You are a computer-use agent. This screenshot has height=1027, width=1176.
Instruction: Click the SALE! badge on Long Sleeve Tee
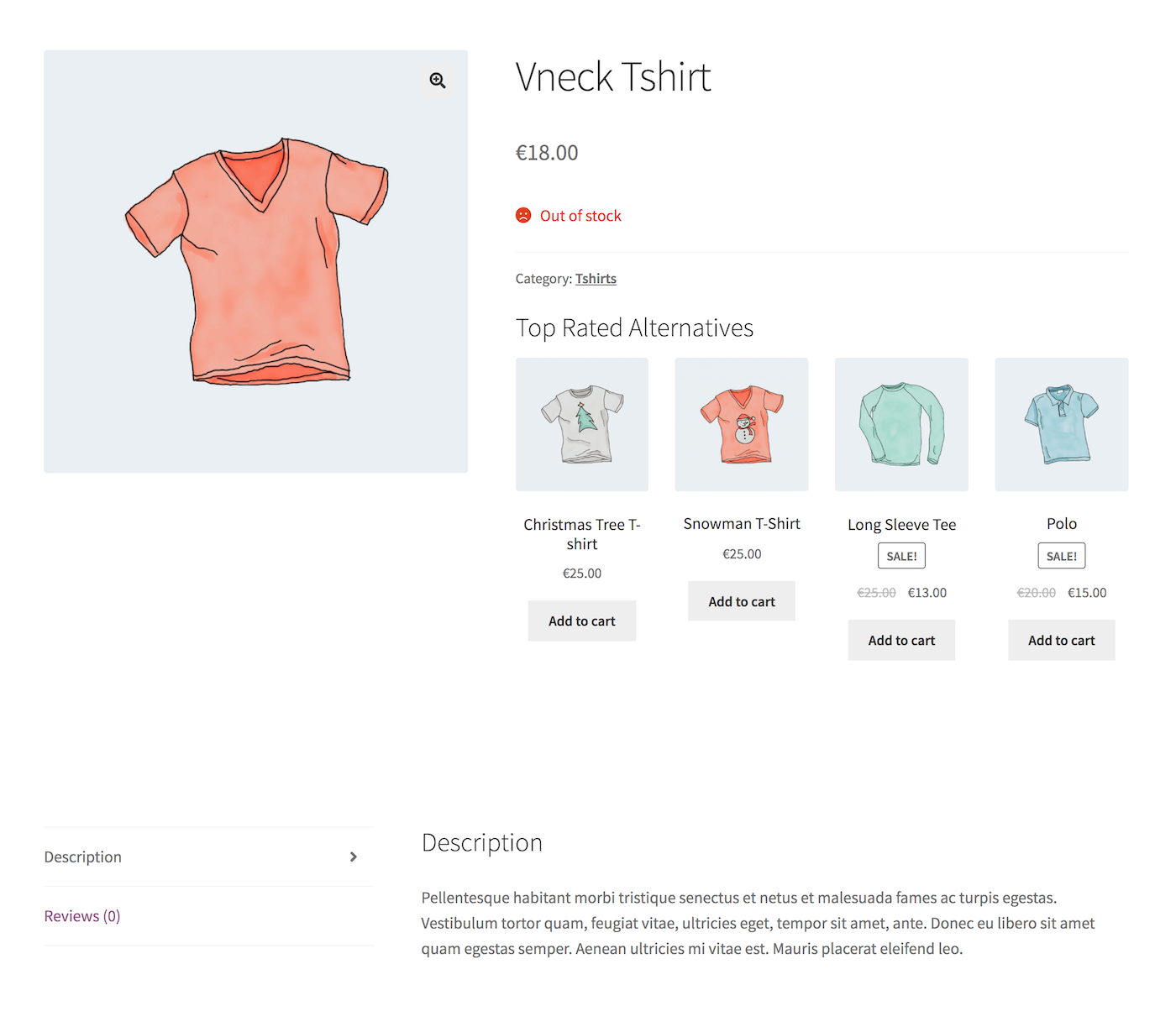[900, 555]
